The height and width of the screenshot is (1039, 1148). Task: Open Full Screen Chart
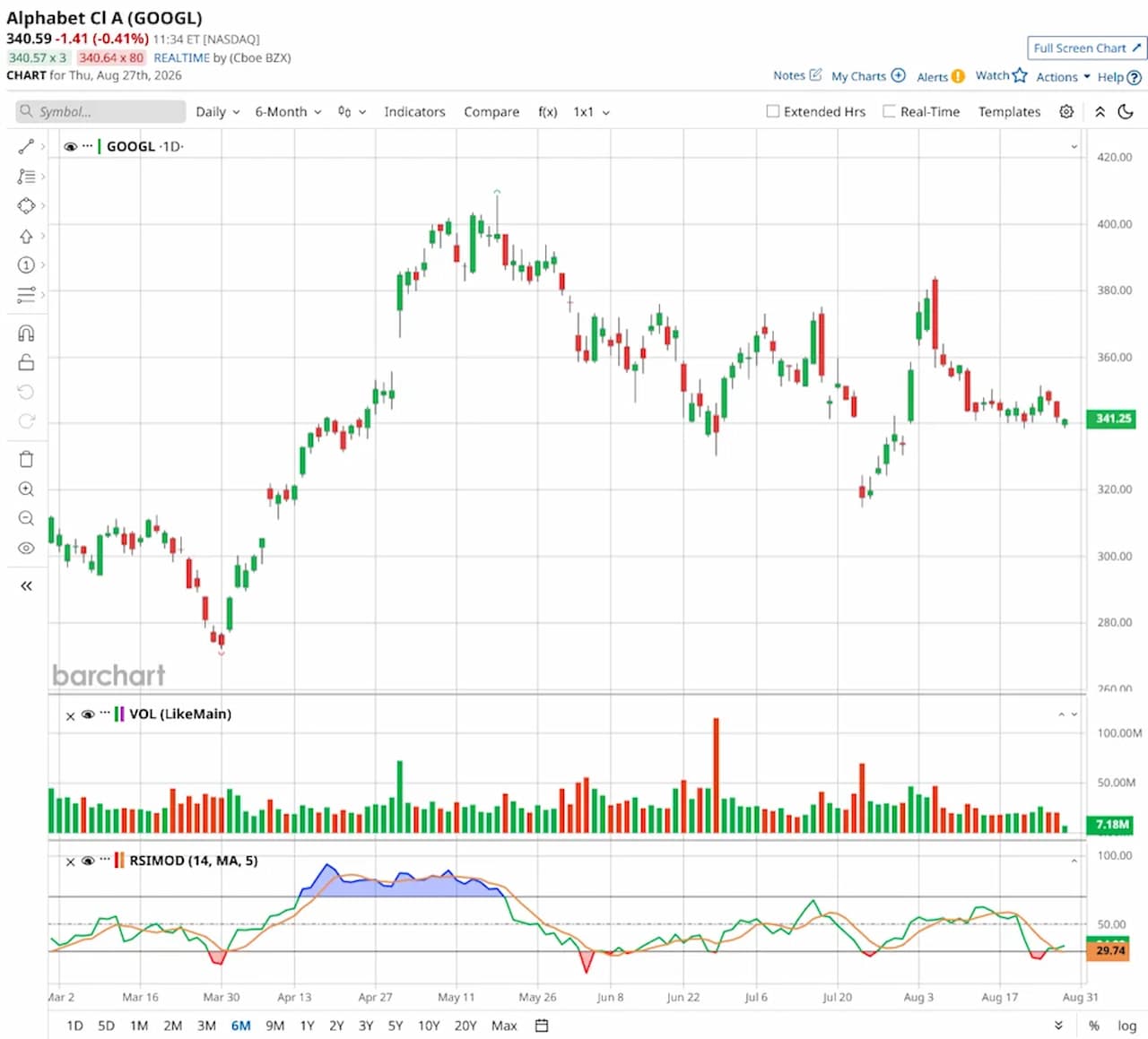(x=1087, y=48)
